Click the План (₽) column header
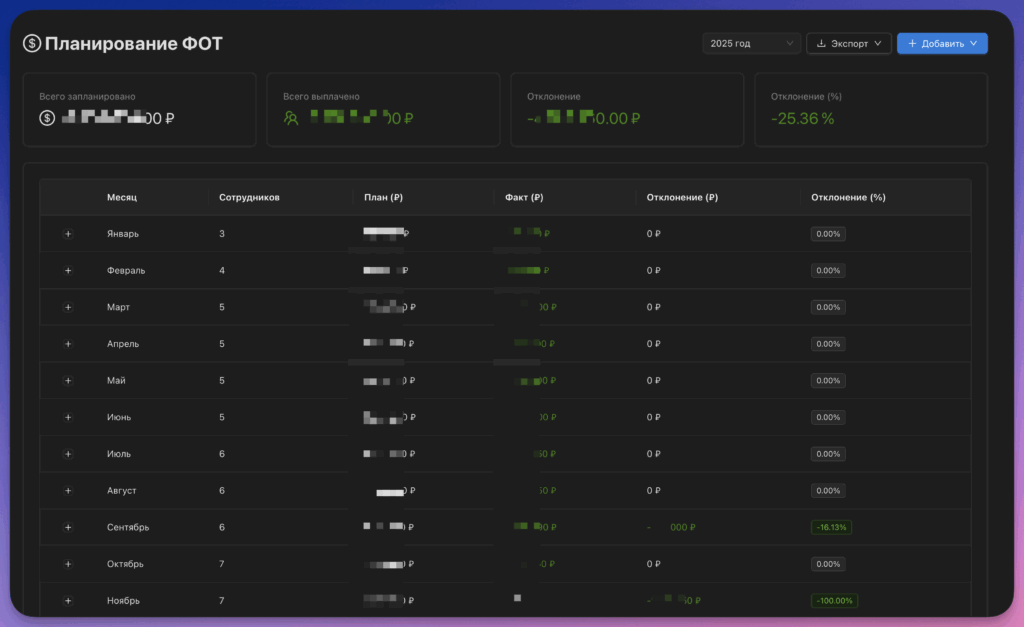Image resolution: width=1024 pixels, height=627 pixels. [383, 197]
